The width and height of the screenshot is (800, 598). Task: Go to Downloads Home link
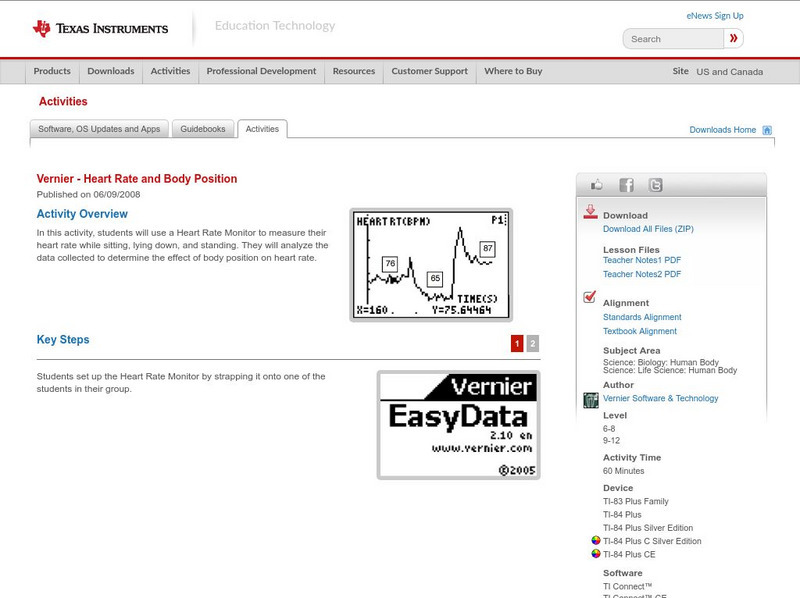pos(722,130)
